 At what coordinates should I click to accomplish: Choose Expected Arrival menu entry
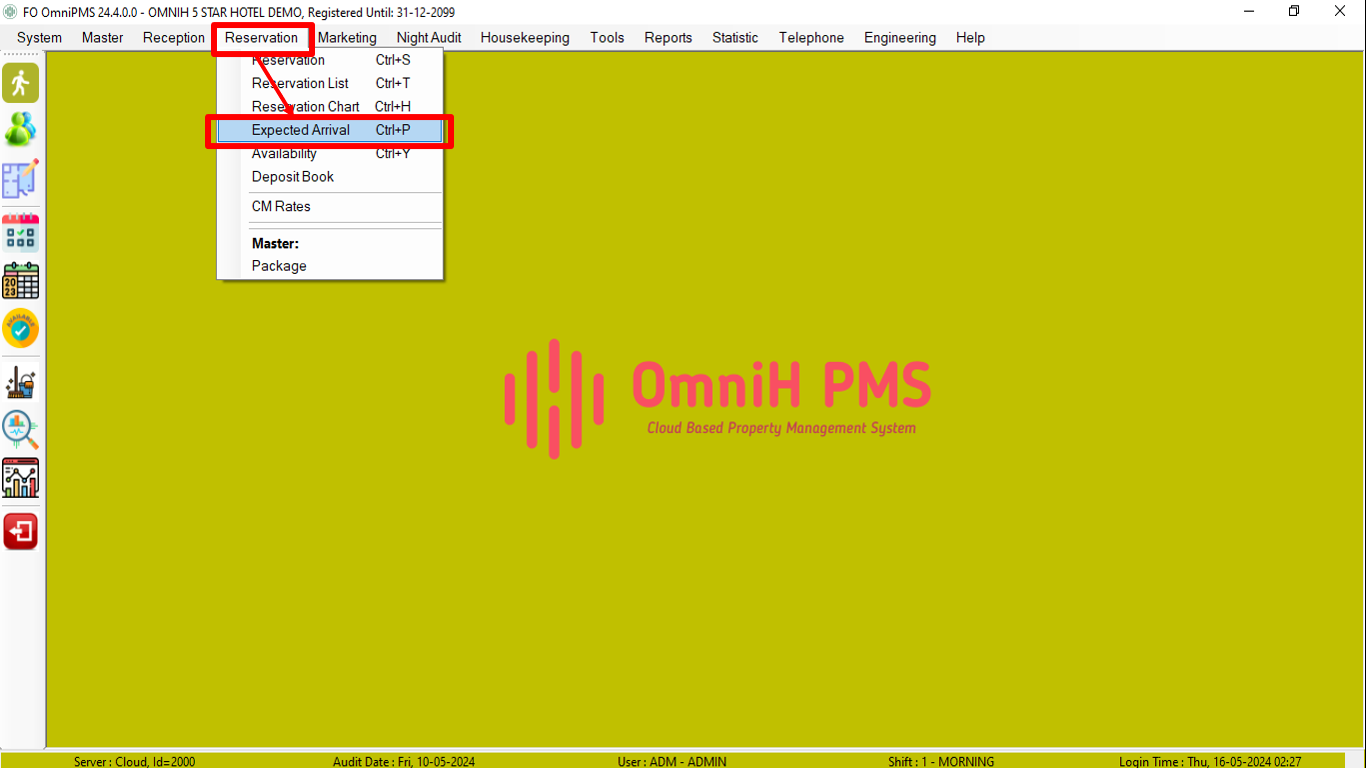point(330,130)
